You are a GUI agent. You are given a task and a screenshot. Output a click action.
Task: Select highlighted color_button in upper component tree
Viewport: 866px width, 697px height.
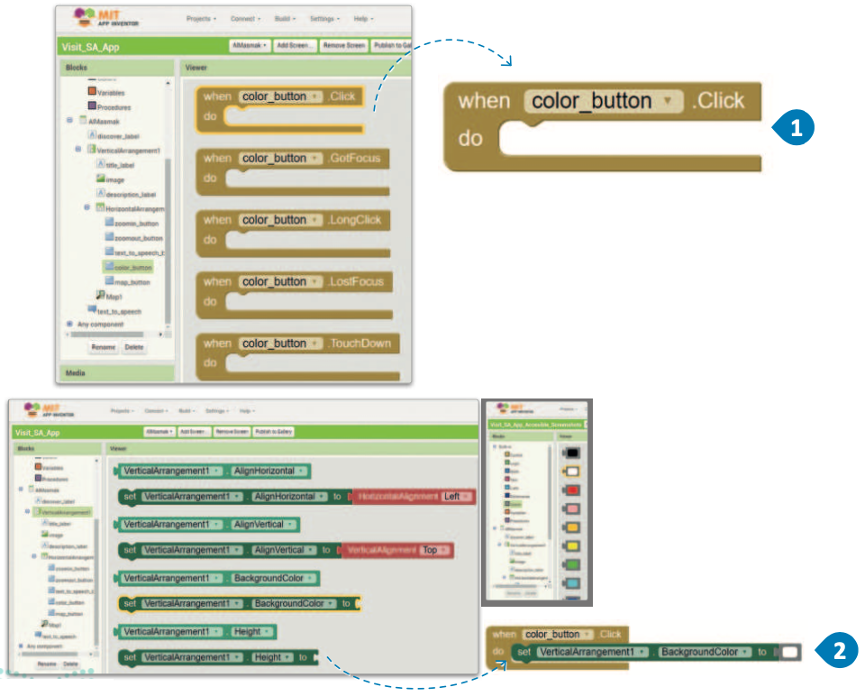tap(132, 267)
